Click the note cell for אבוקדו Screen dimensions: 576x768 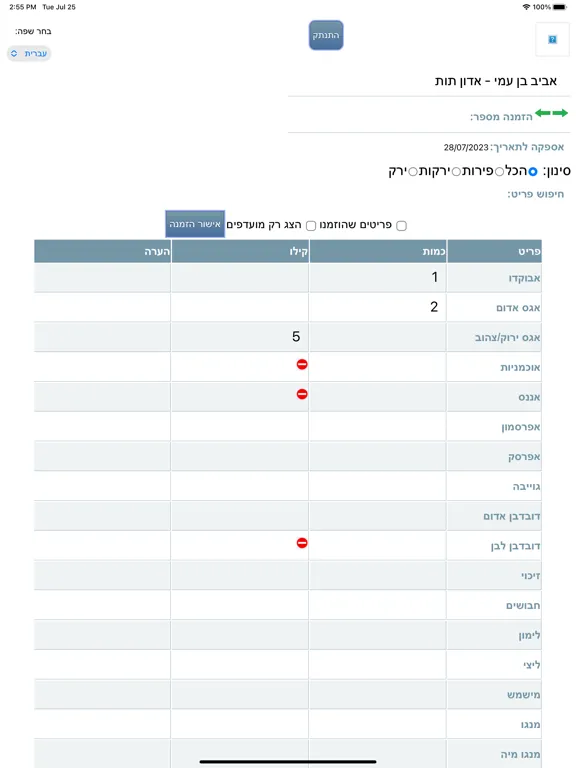click(x=102, y=277)
